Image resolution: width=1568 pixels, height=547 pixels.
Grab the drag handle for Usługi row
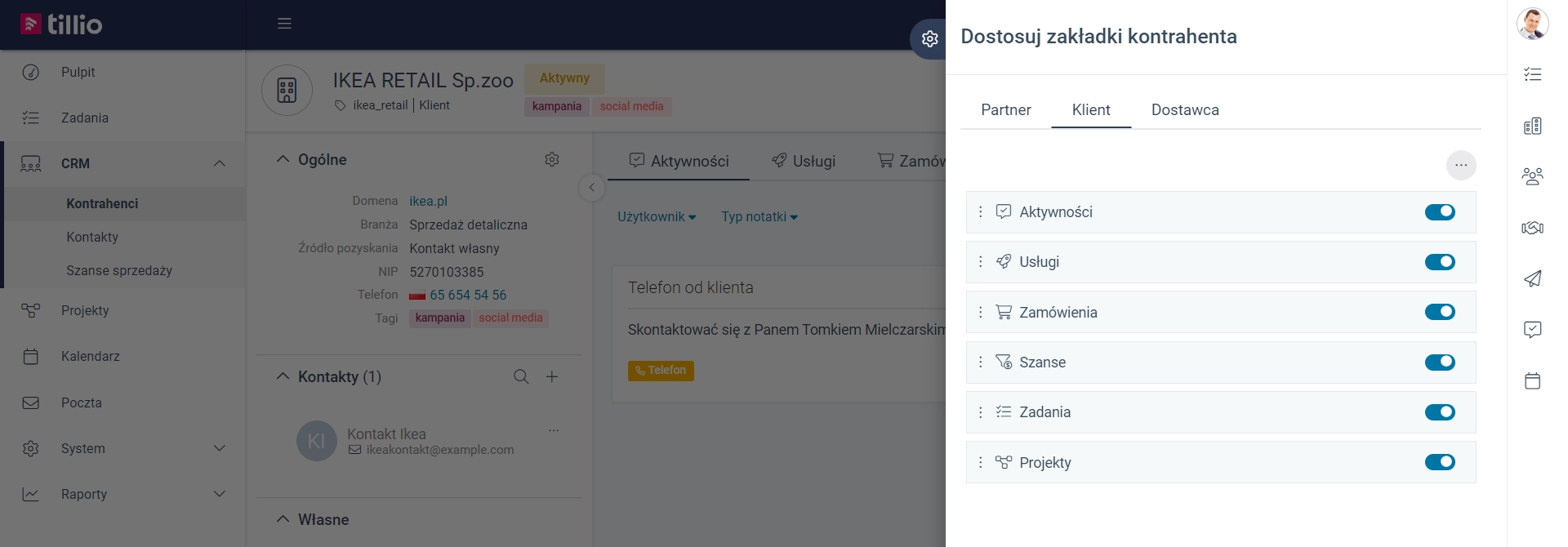(x=981, y=261)
